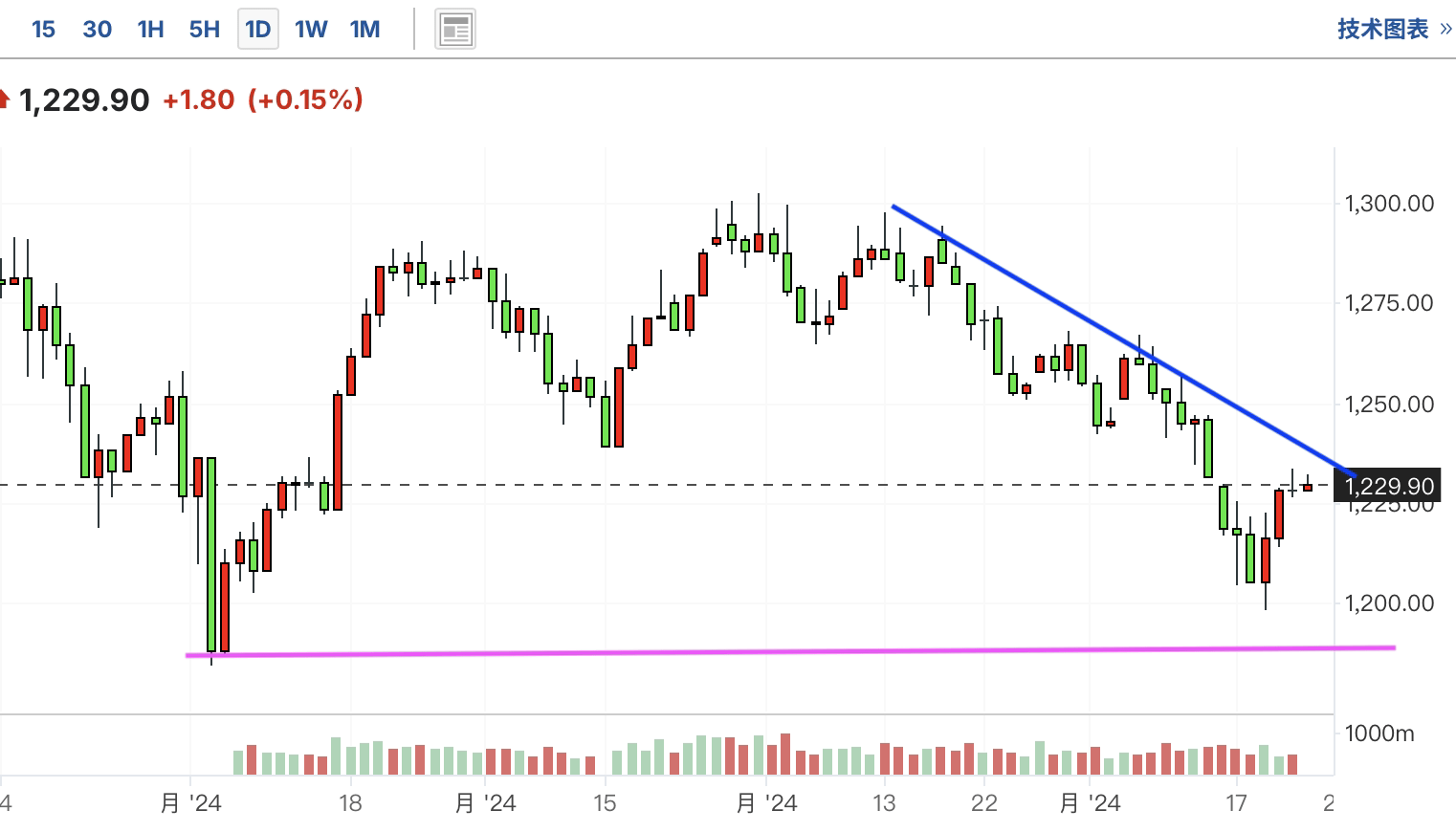
Task: Open the 技术图表 link
Action: tap(1394, 29)
